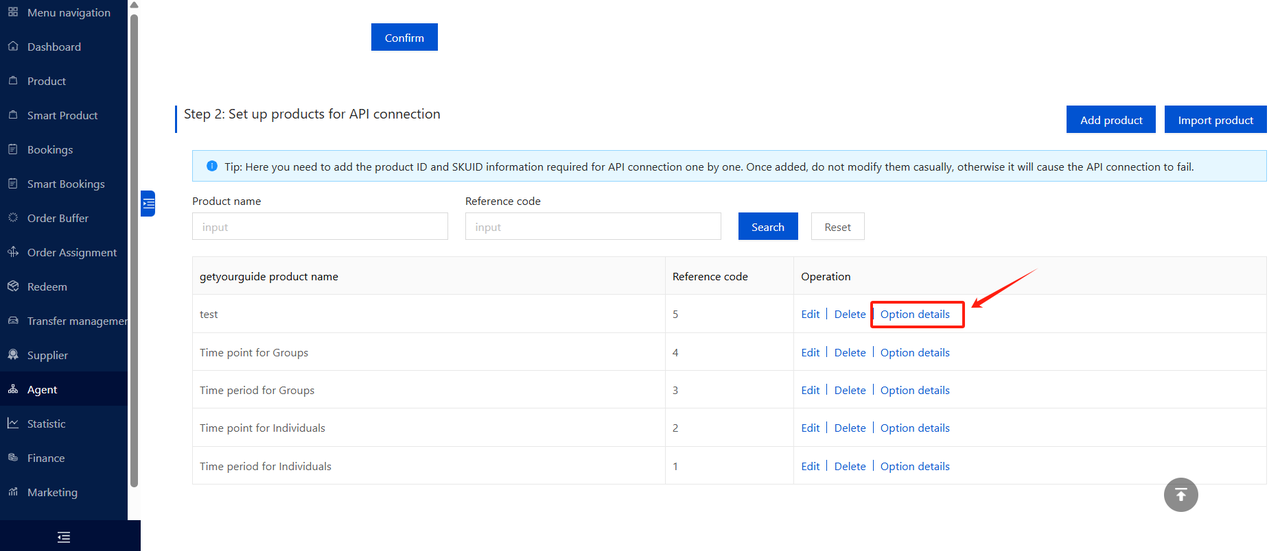Click the Supplier icon in sidebar

[13, 355]
